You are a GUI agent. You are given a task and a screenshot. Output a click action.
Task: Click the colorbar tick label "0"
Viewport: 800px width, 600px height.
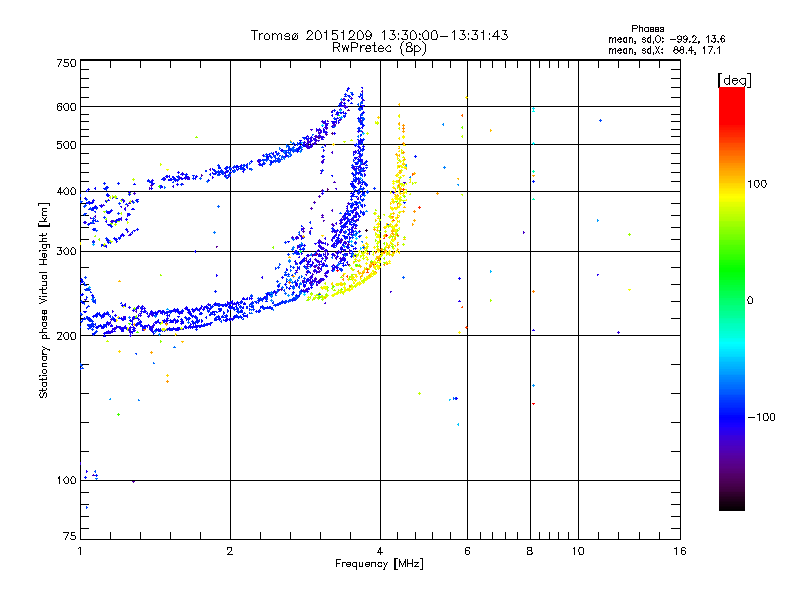tap(750, 301)
